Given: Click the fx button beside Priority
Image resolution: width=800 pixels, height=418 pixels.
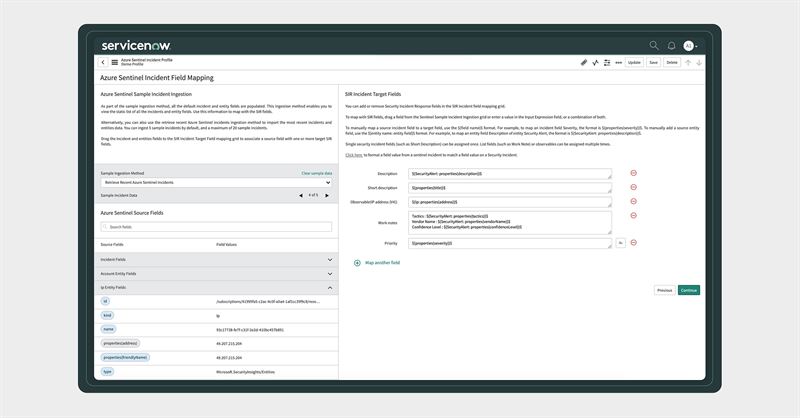Looking at the screenshot, I should click(620, 243).
